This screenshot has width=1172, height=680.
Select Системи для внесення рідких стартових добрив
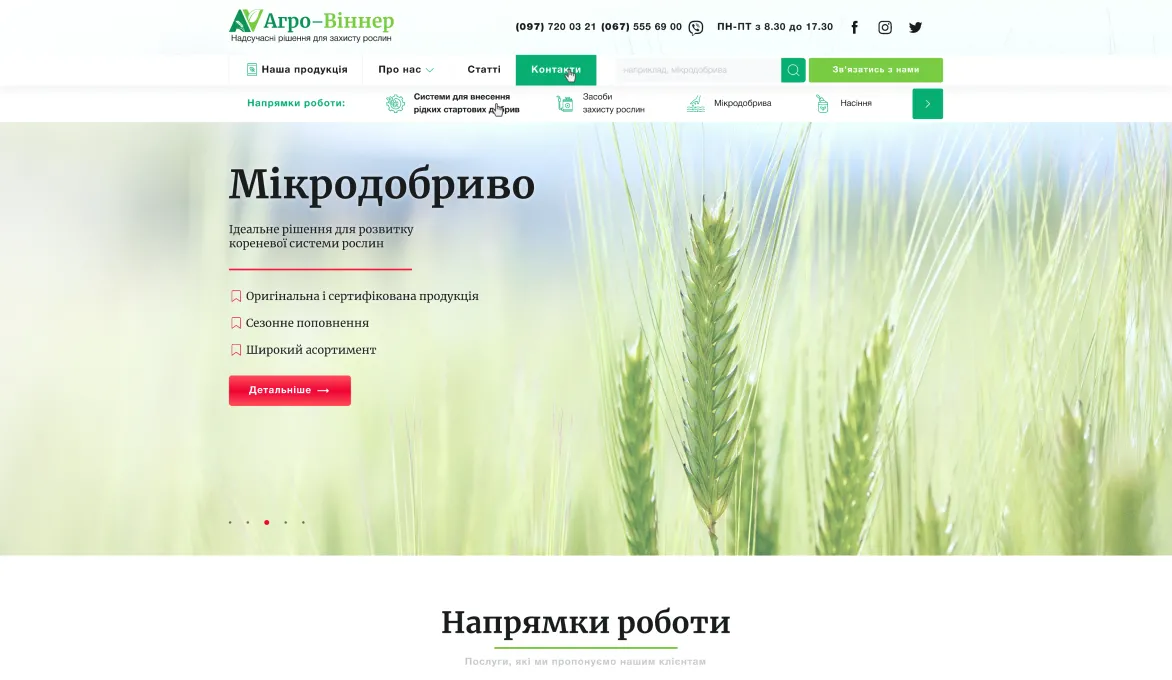466,103
